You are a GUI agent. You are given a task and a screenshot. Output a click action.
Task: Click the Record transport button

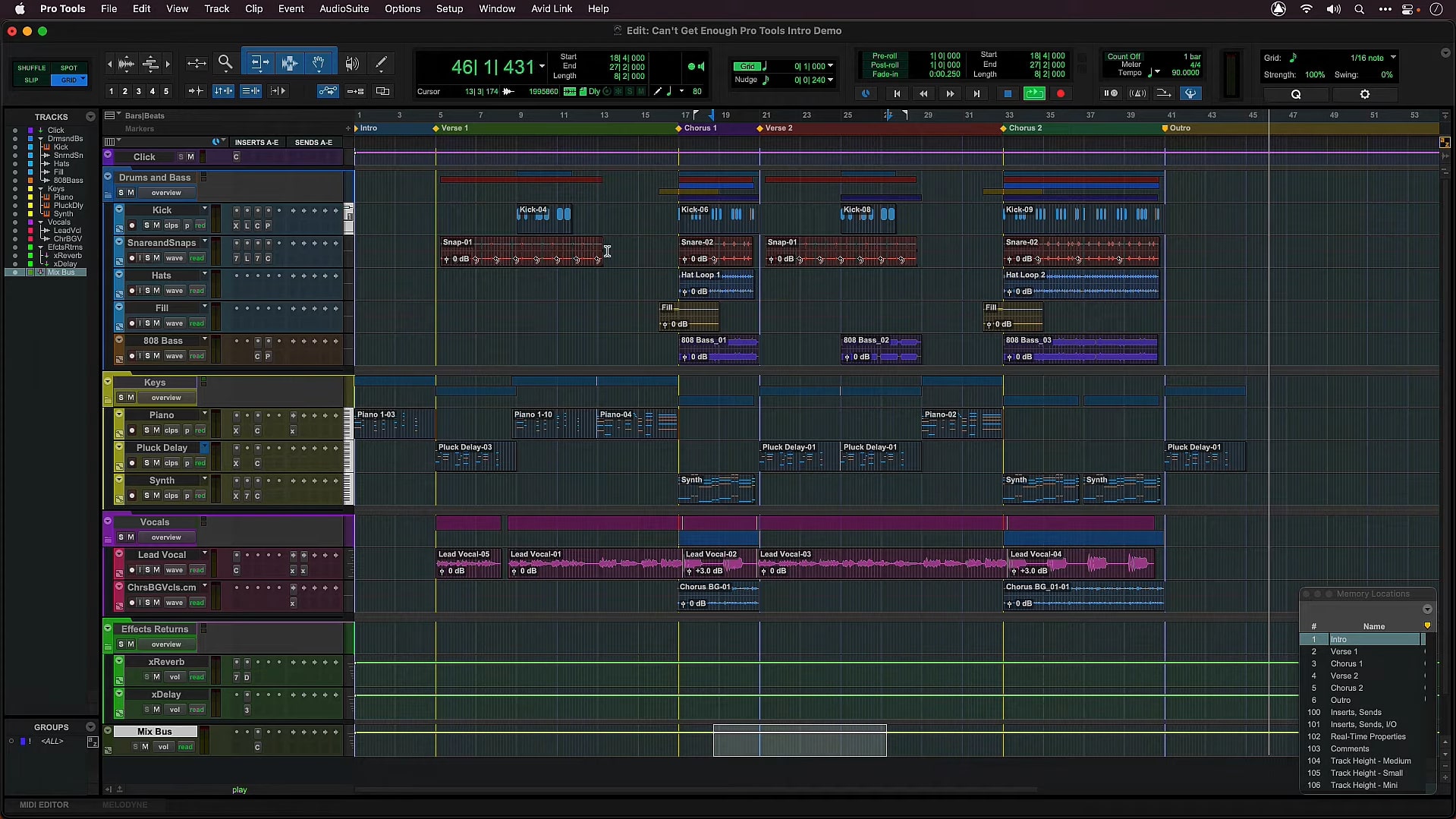1061,93
